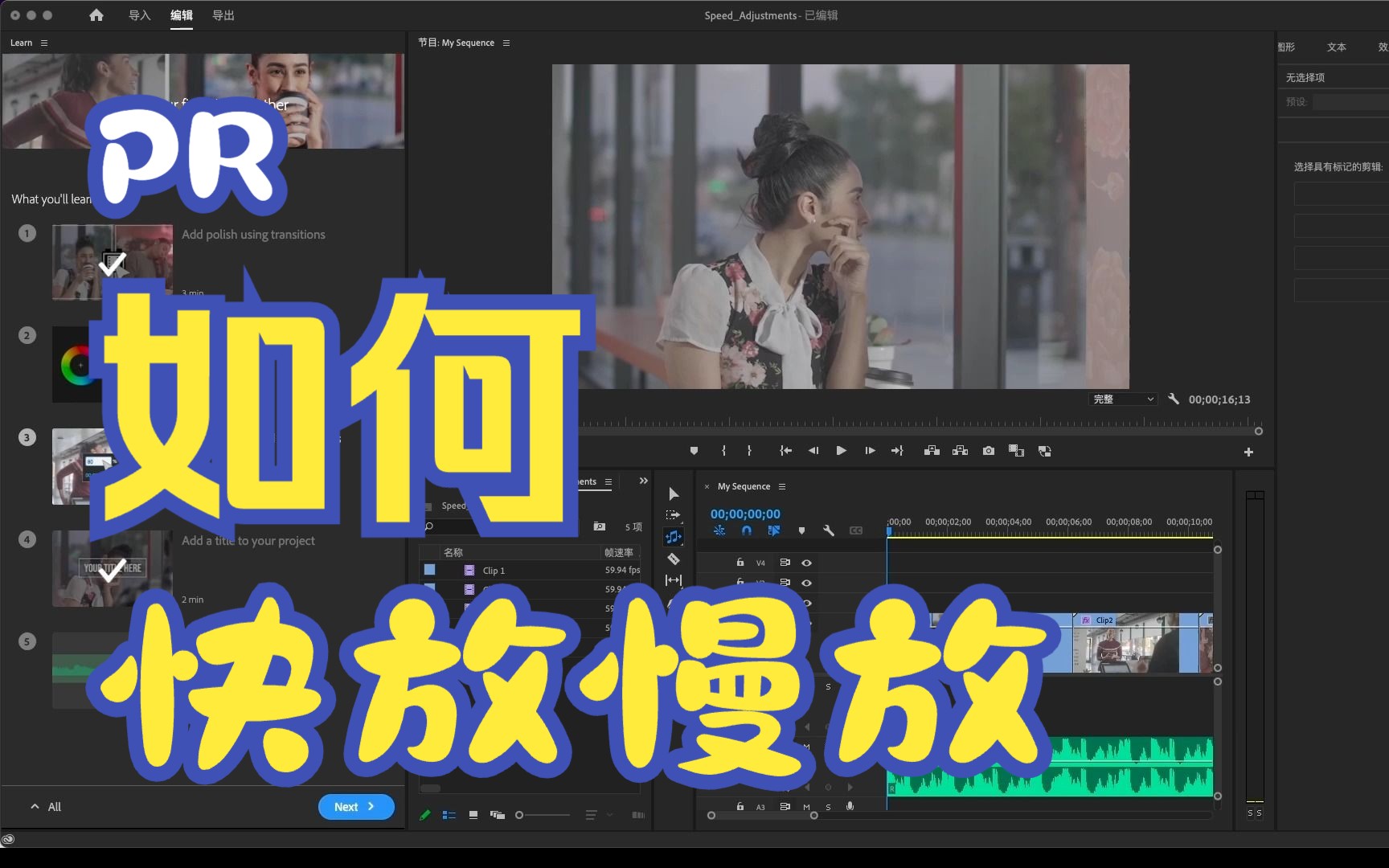The width and height of the screenshot is (1389, 868).
Task: Hide track V4 with its eye icon
Action: (x=807, y=563)
